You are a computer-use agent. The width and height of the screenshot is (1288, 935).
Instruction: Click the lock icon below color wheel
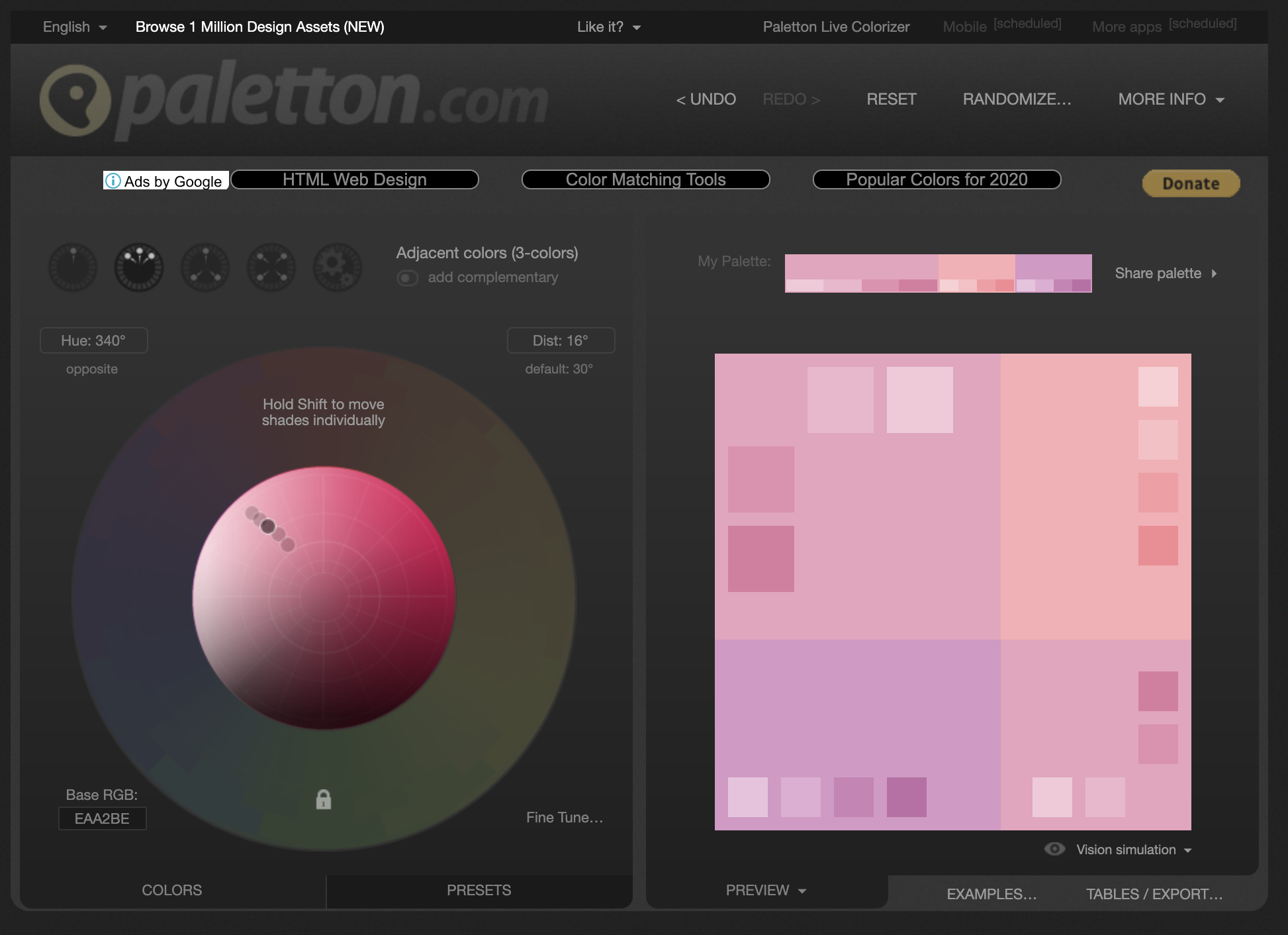[x=323, y=800]
